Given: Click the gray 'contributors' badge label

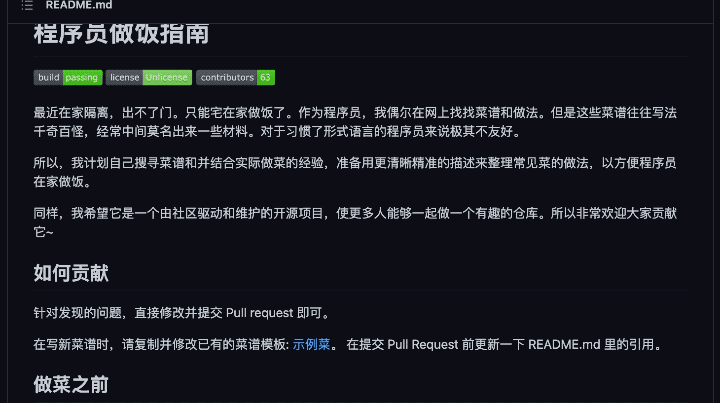Looking at the screenshot, I should [x=226, y=78].
